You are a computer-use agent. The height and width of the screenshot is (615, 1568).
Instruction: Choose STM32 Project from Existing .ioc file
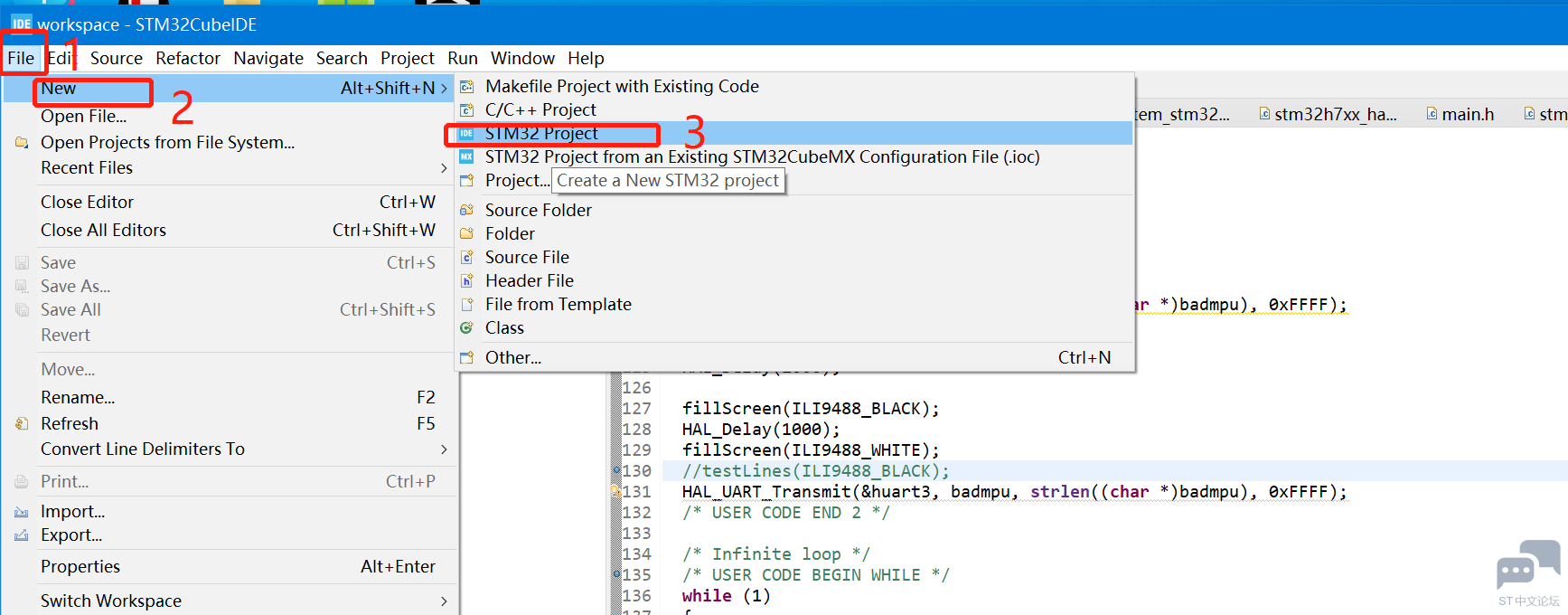pos(794,157)
